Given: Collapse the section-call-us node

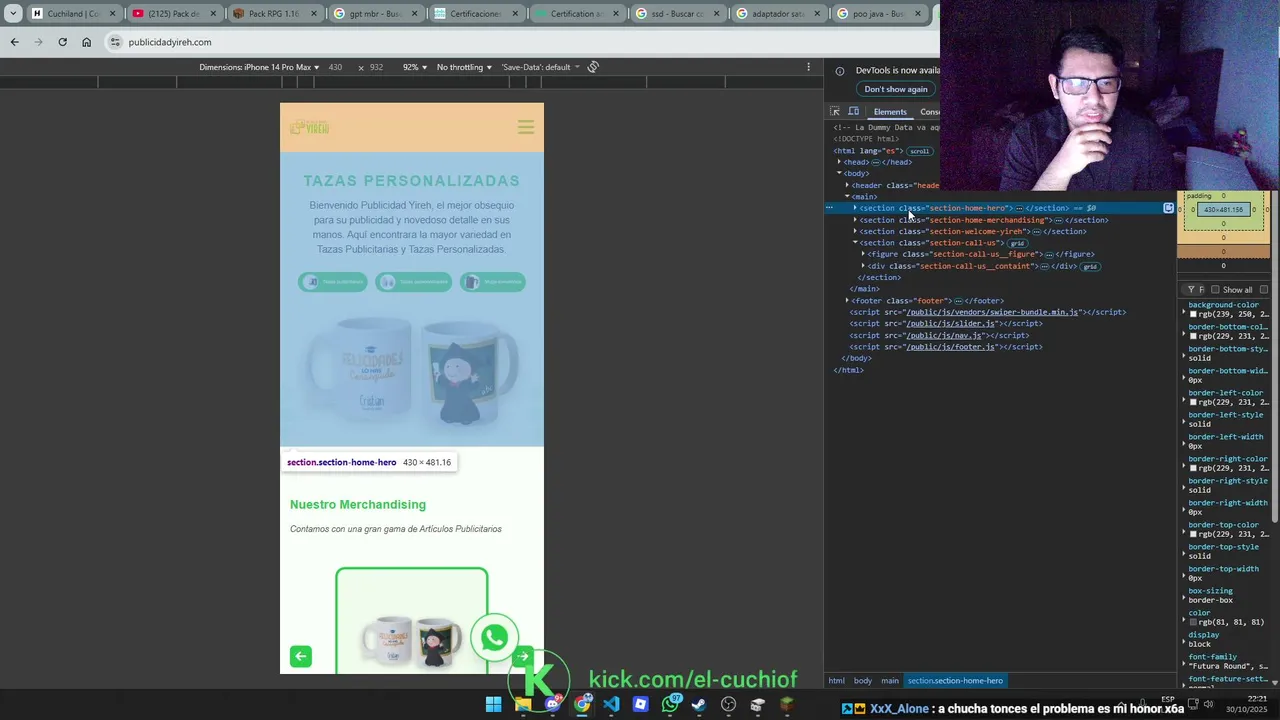Looking at the screenshot, I should (855, 243).
